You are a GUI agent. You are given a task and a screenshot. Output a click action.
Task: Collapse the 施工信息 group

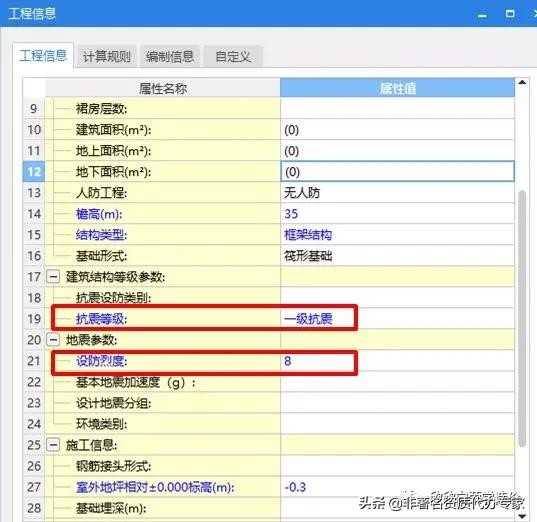coord(53,445)
